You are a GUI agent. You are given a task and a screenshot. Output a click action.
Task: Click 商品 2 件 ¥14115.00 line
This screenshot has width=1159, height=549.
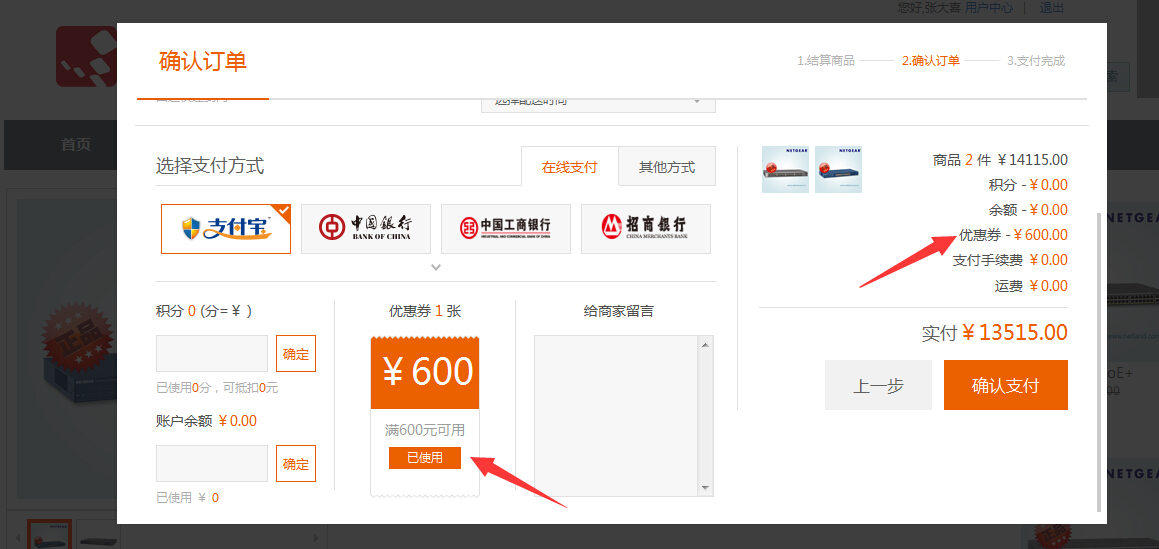1000,160
